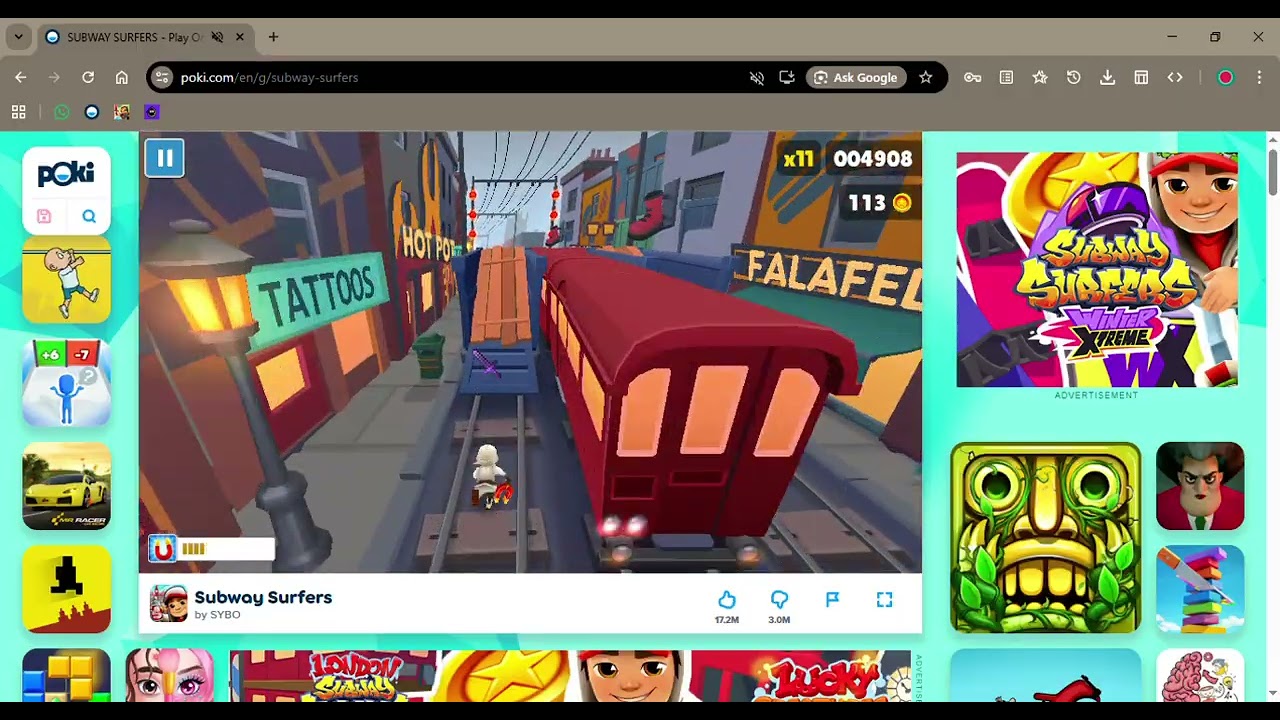Click the score multiplier x11
The width and height of the screenshot is (1280, 720).
point(798,159)
